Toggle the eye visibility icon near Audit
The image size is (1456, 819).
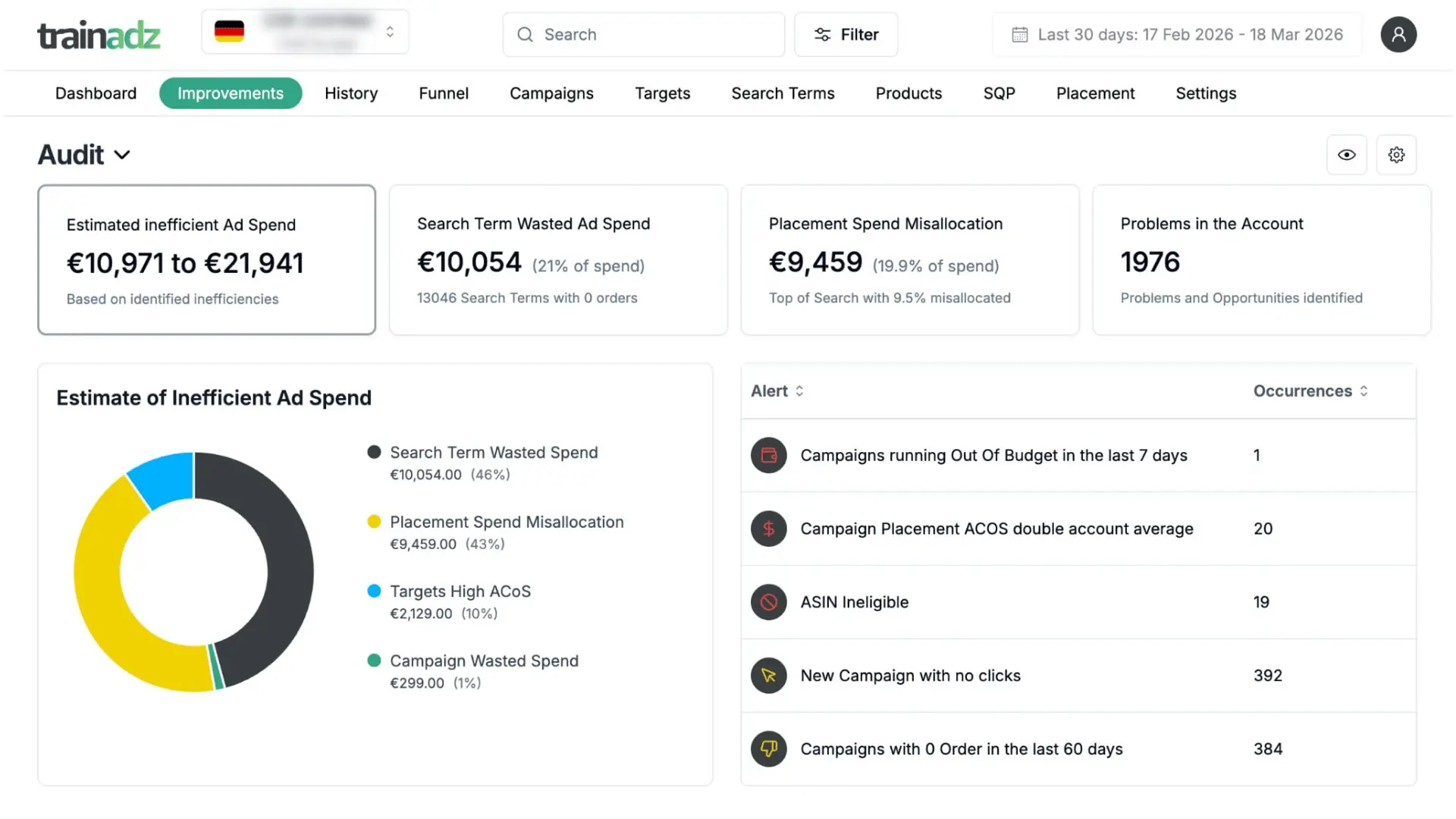[x=1347, y=154]
